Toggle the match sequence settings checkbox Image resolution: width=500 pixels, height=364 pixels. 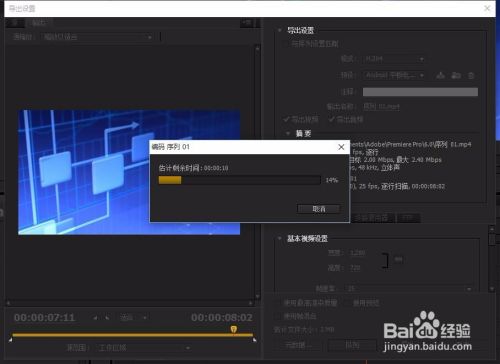click(x=286, y=44)
